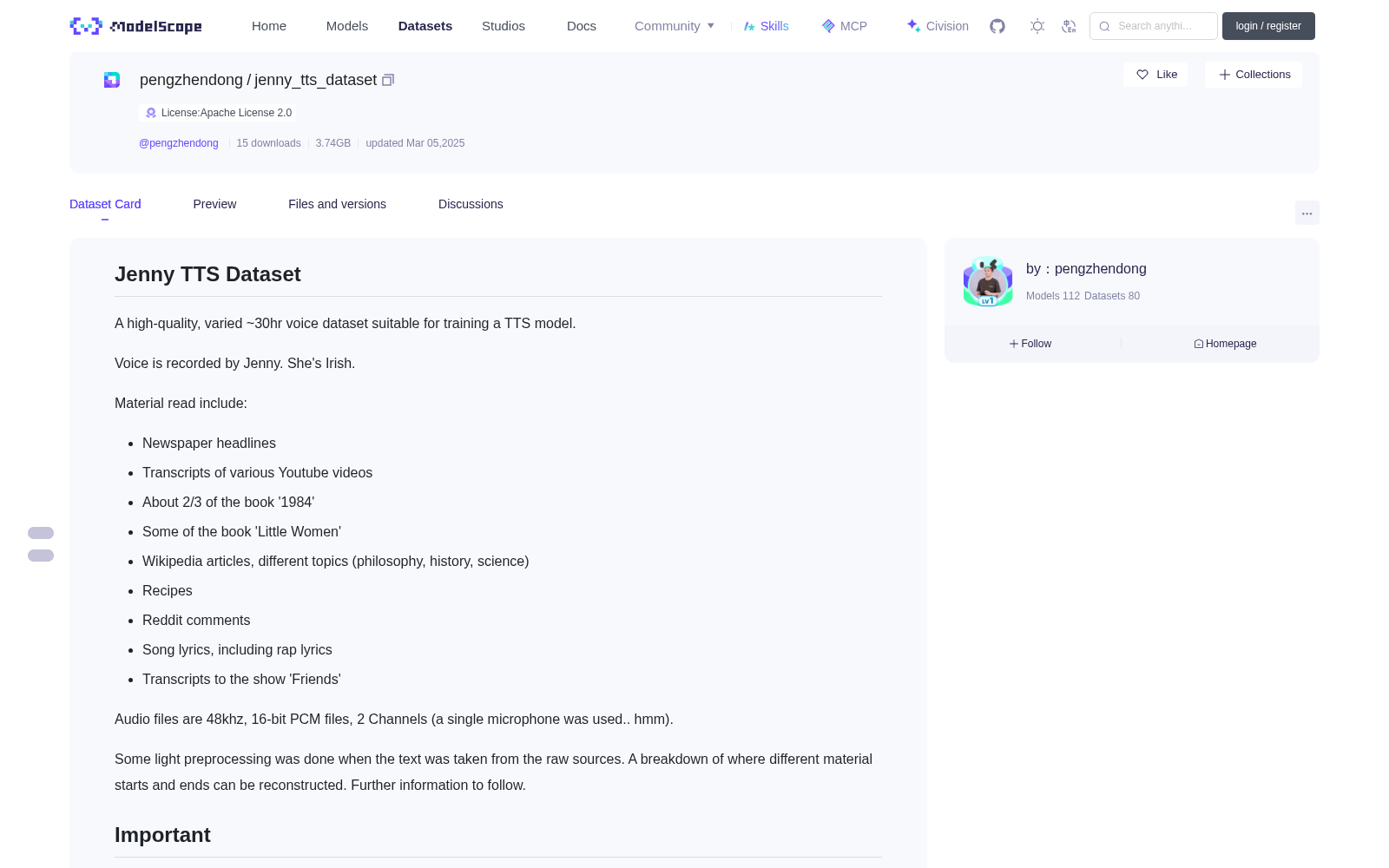The width and height of the screenshot is (1389, 868).
Task: Click 'updated Mar 05,2025' text
Action: click(415, 143)
